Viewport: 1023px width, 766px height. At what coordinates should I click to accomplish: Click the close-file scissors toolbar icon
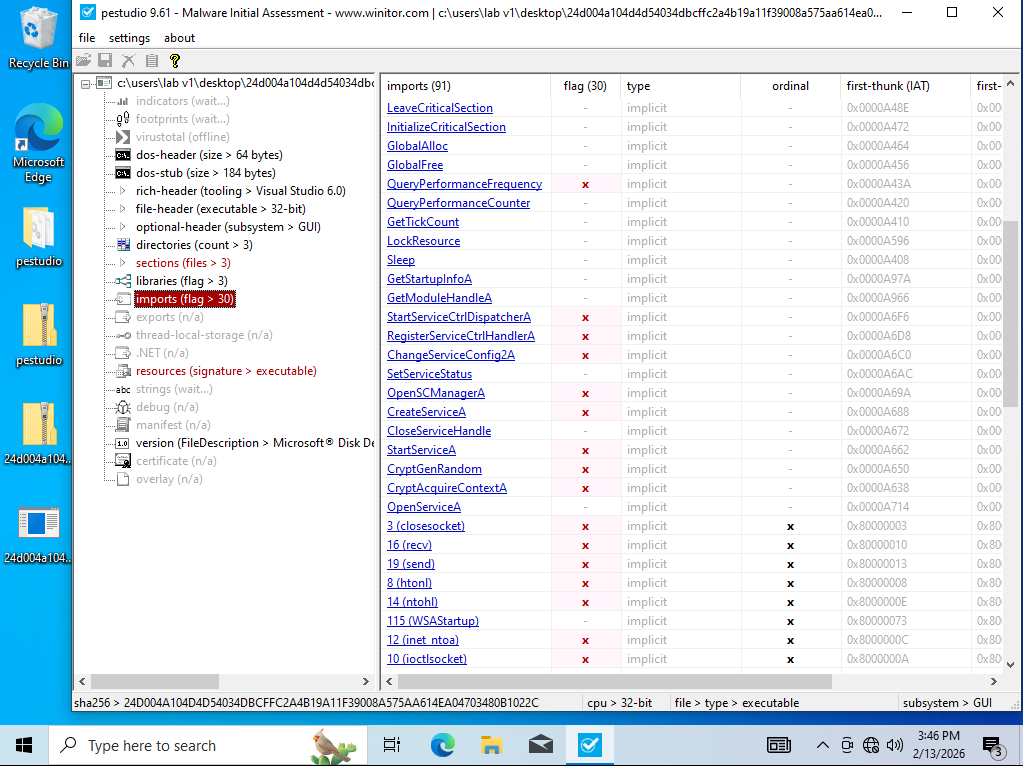[129, 61]
